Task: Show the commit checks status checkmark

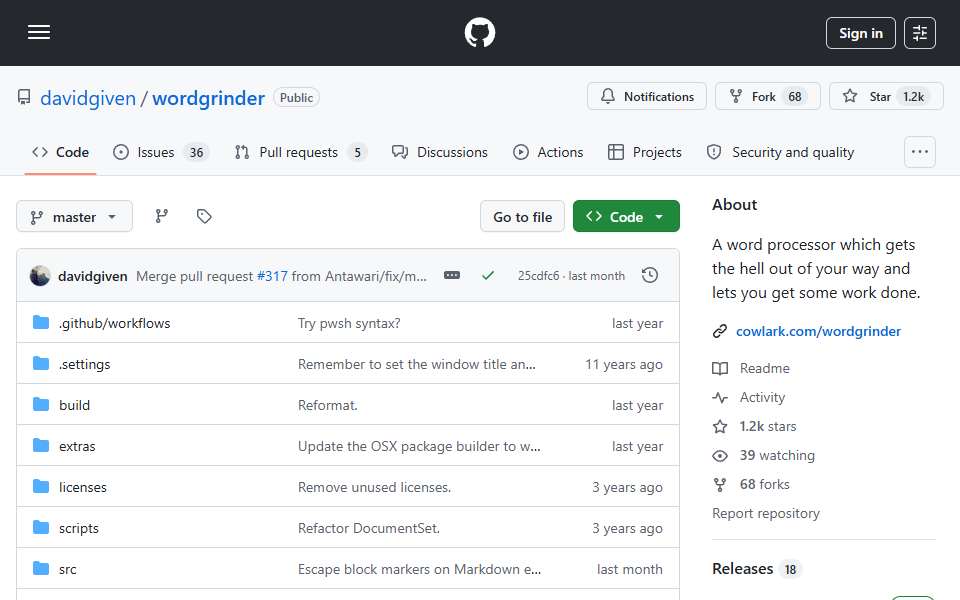Action: tap(488, 276)
